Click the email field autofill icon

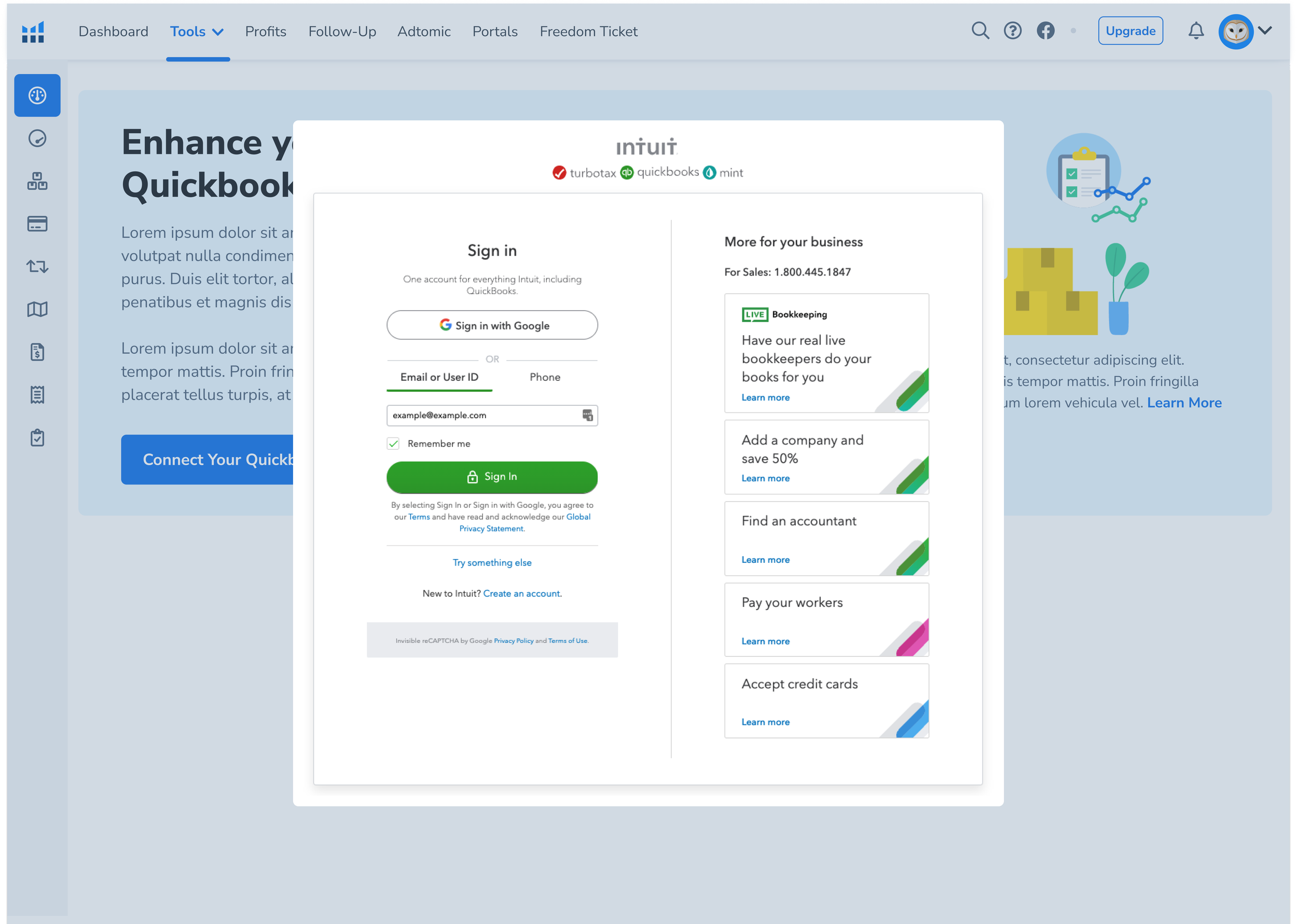coord(587,416)
